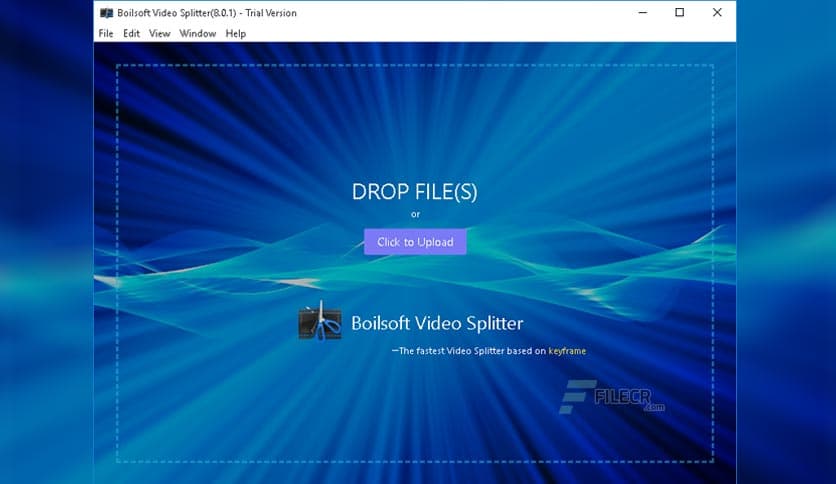
Task: Click the Boilsoft Video Splitter logo text
Action: click(437, 323)
